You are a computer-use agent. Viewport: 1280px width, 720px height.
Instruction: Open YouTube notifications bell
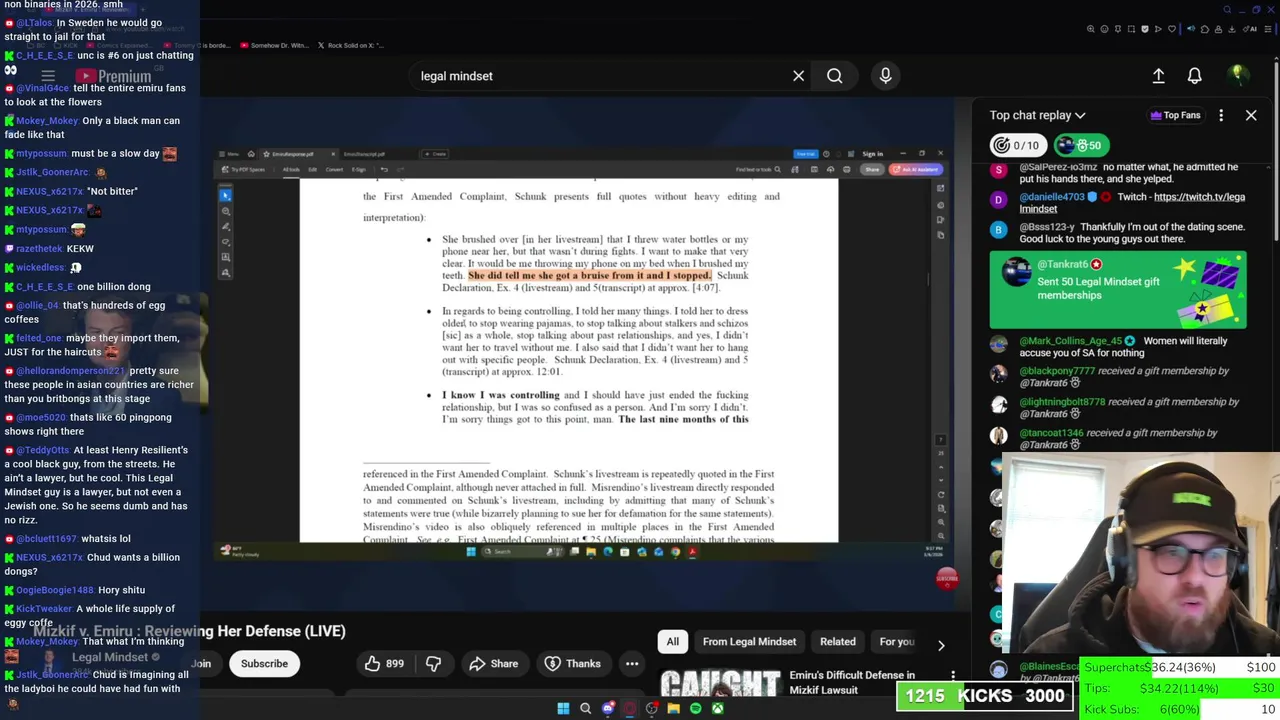click(x=1194, y=76)
